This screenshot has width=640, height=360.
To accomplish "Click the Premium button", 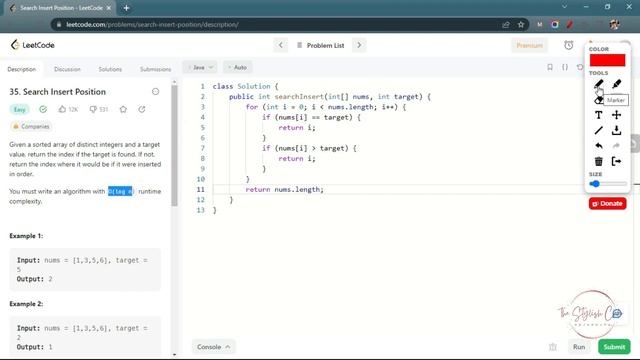I will [x=529, y=45].
